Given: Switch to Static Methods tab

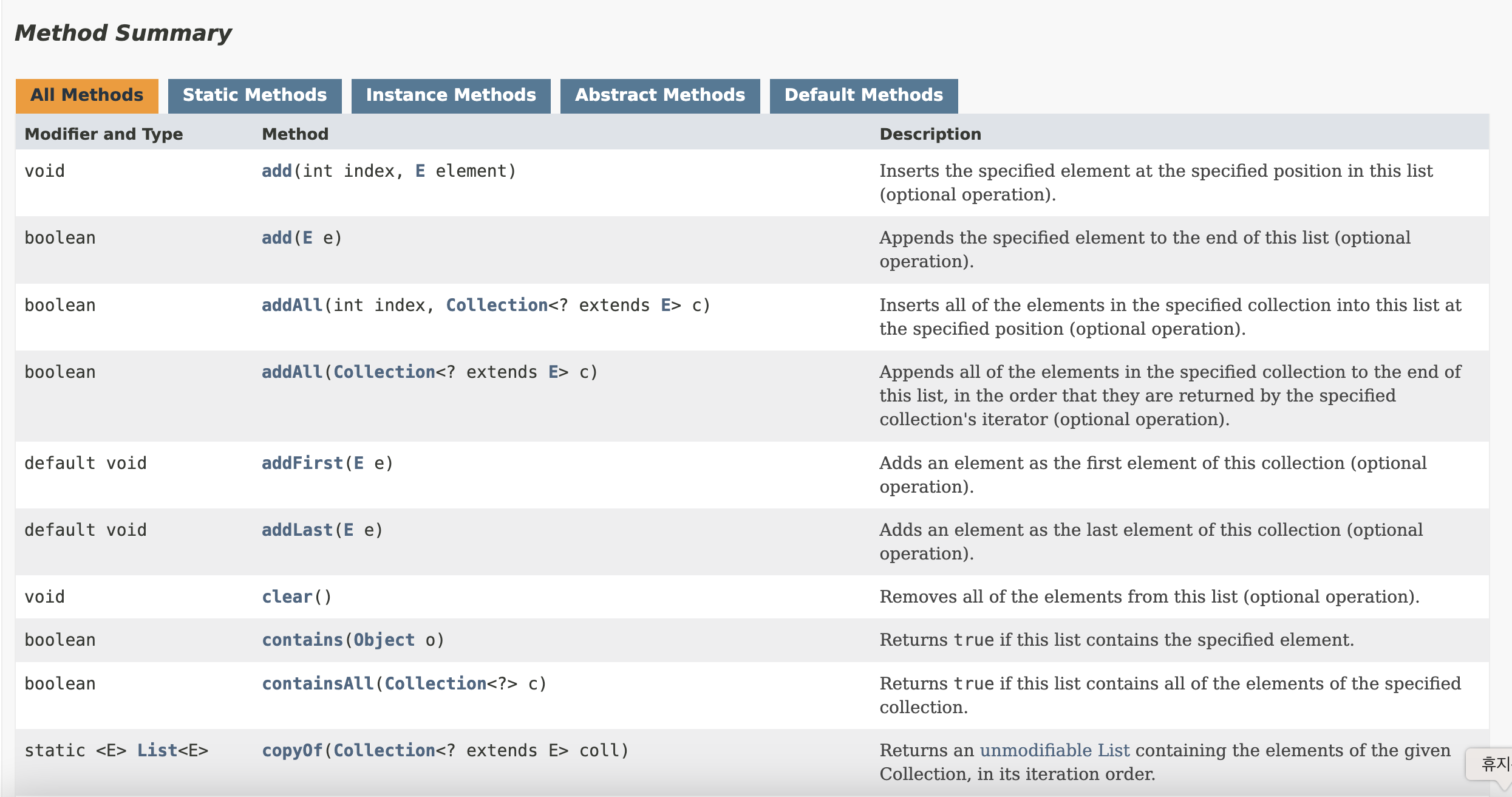Looking at the screenshot, I should click(254, 95).
